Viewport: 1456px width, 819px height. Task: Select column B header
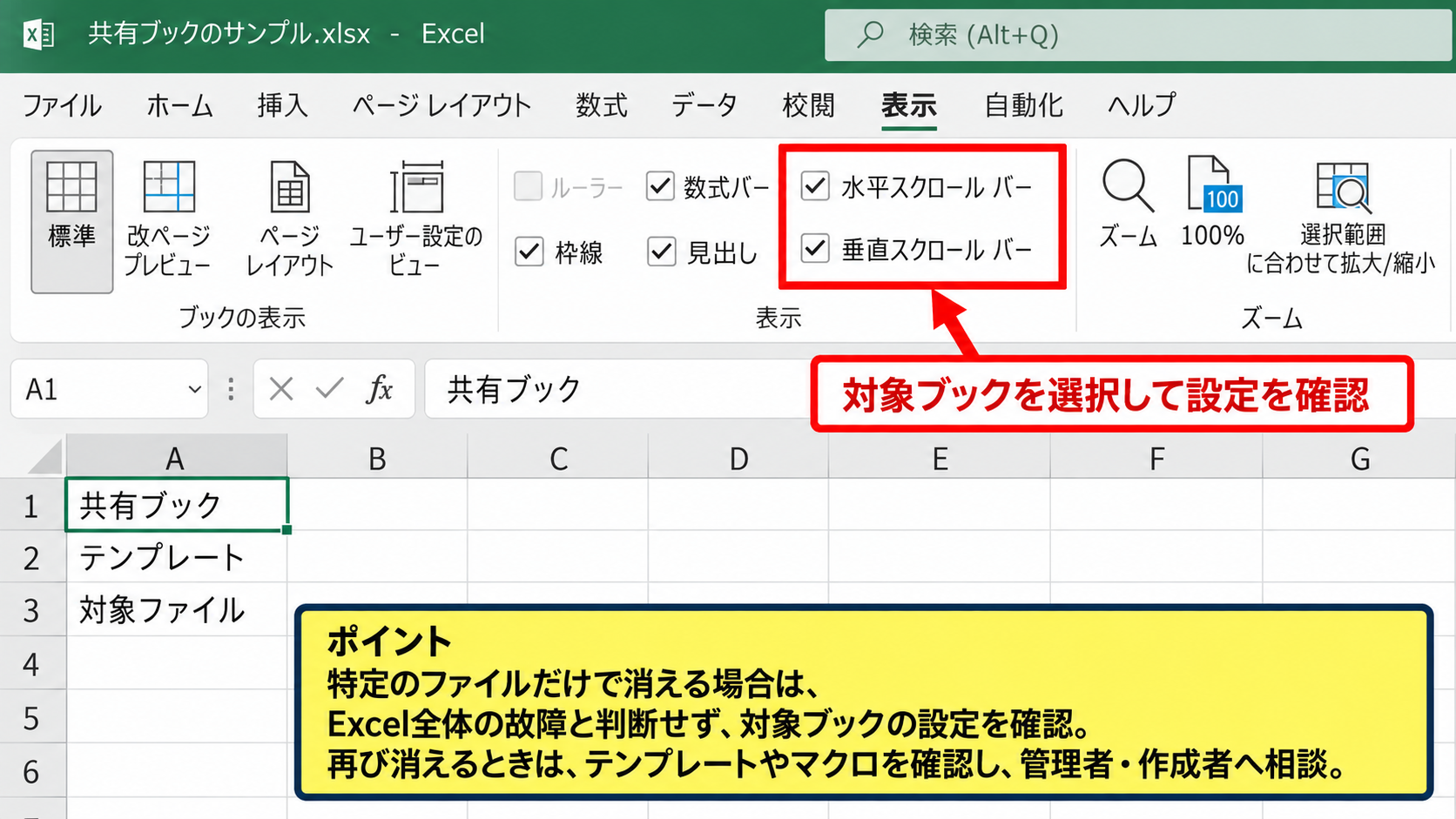[x=377, y=457]
